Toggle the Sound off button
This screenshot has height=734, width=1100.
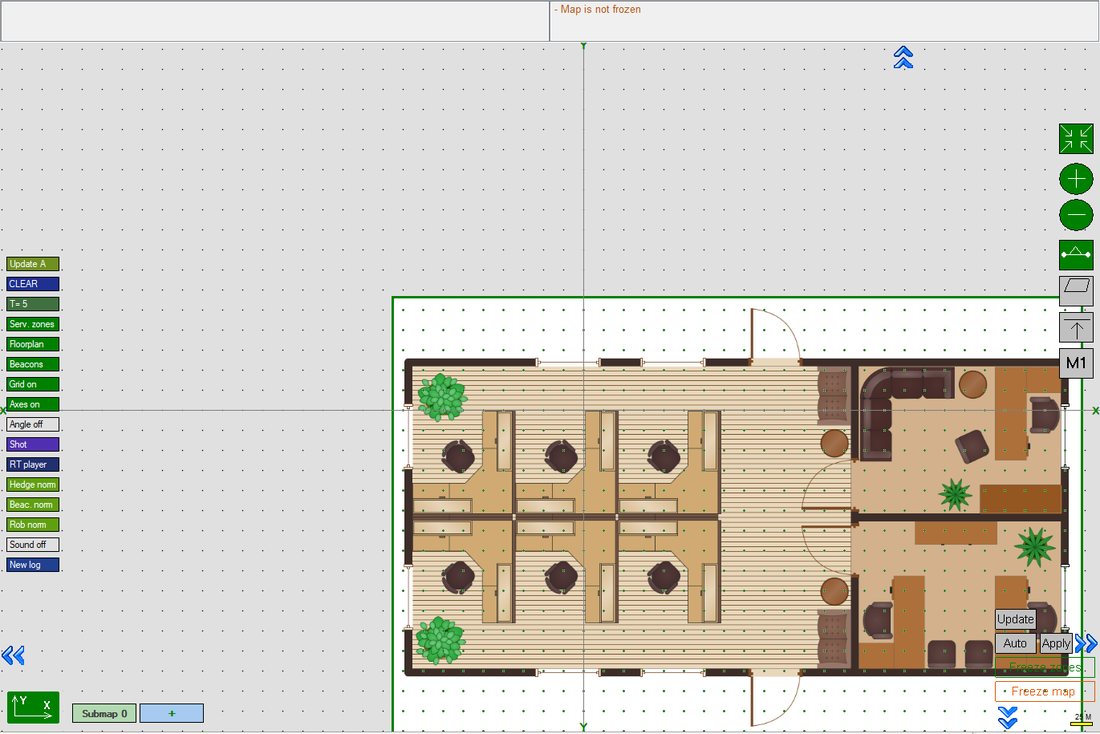[33, 545]
